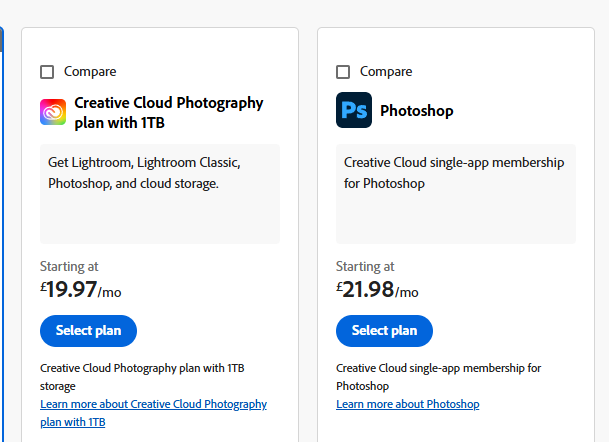This screenshot has height=442, width=609.
Task: Click Starting at label above £21.98
Action: [365, 266]
